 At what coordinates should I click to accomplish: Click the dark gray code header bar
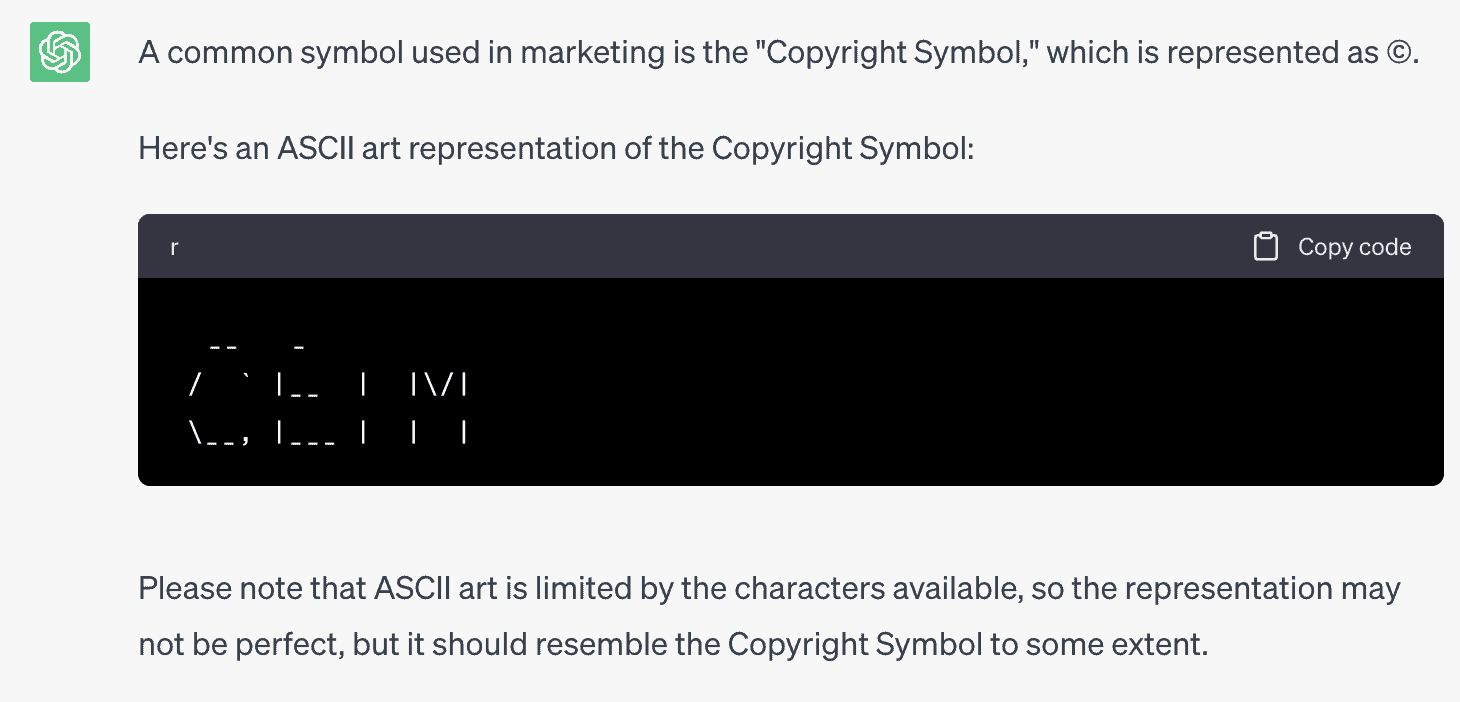tap(790, 246)
